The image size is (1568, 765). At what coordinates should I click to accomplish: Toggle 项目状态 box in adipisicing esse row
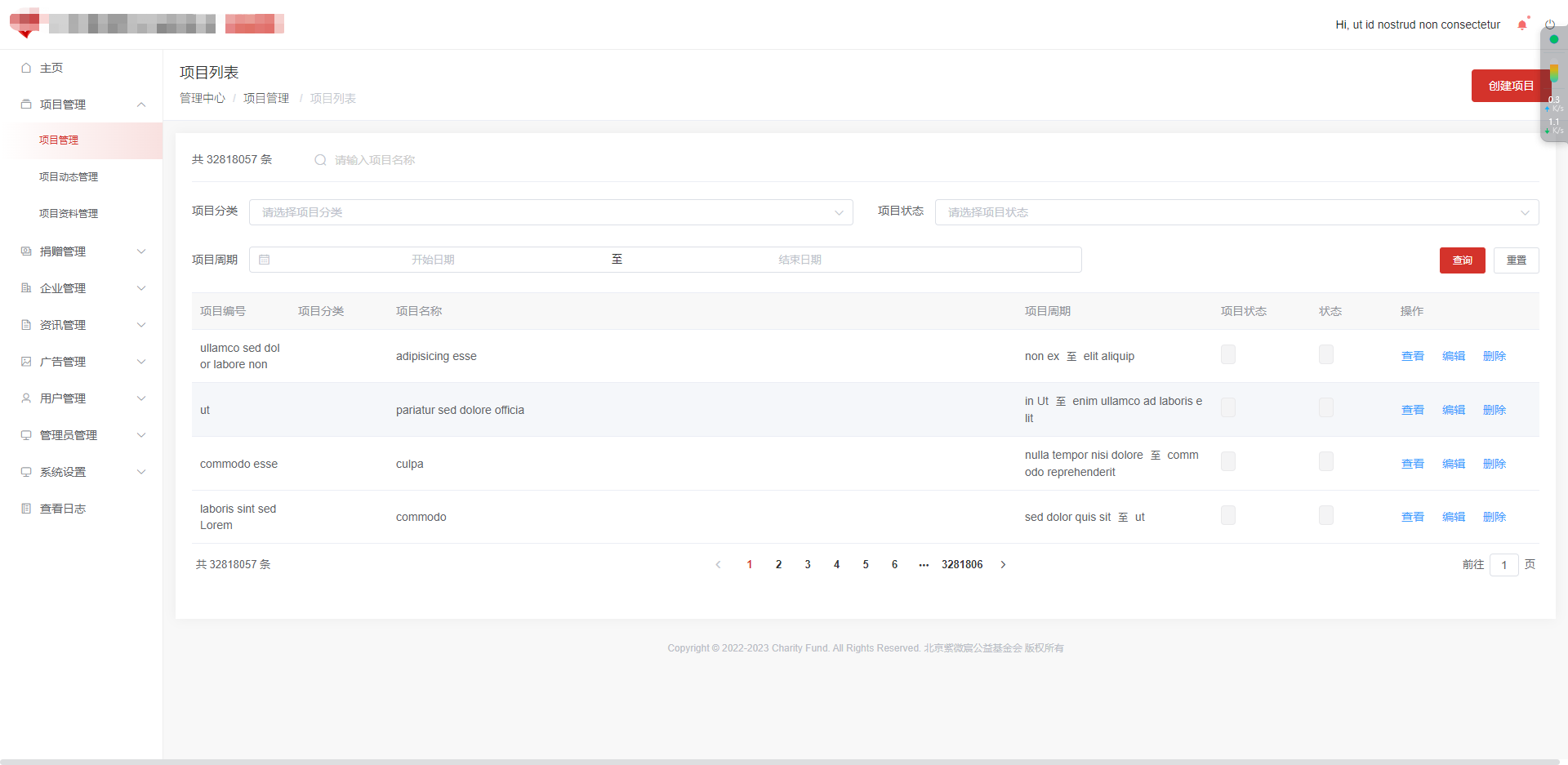coord(1228,354)
